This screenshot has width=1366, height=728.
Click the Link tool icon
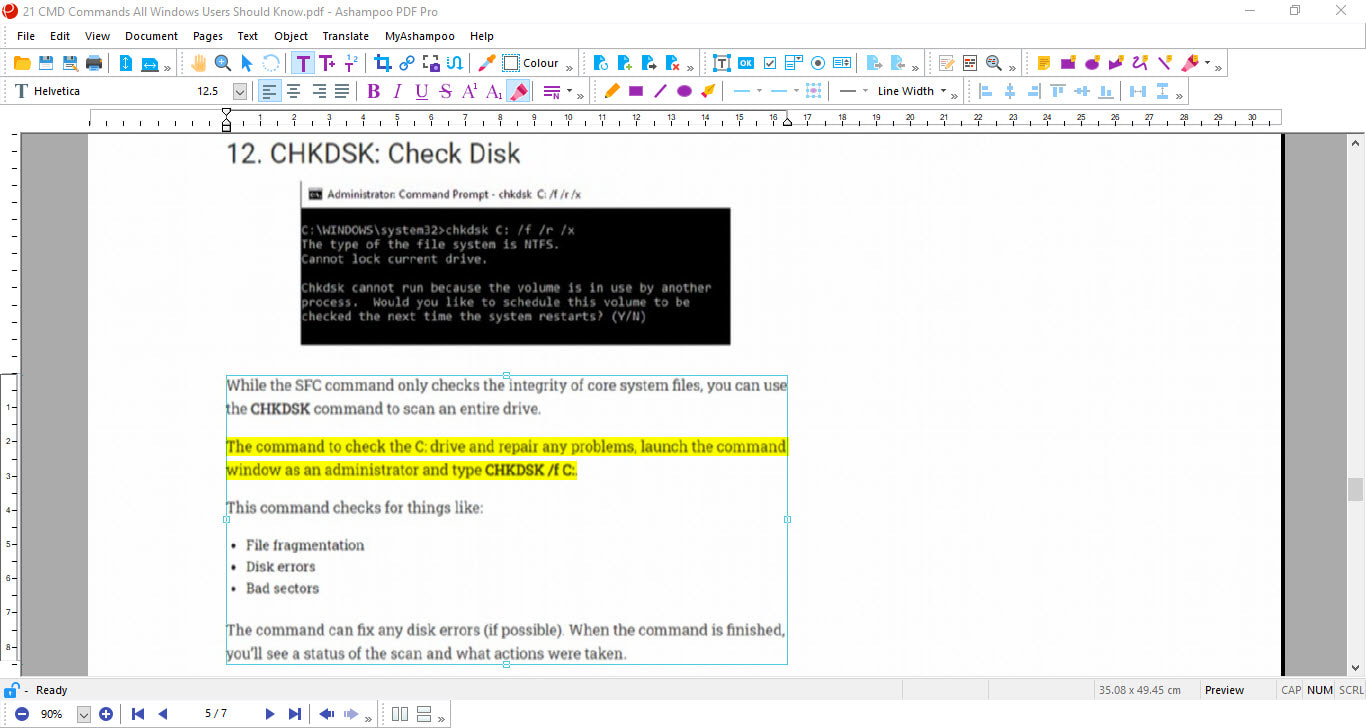[x=406, y=63]
